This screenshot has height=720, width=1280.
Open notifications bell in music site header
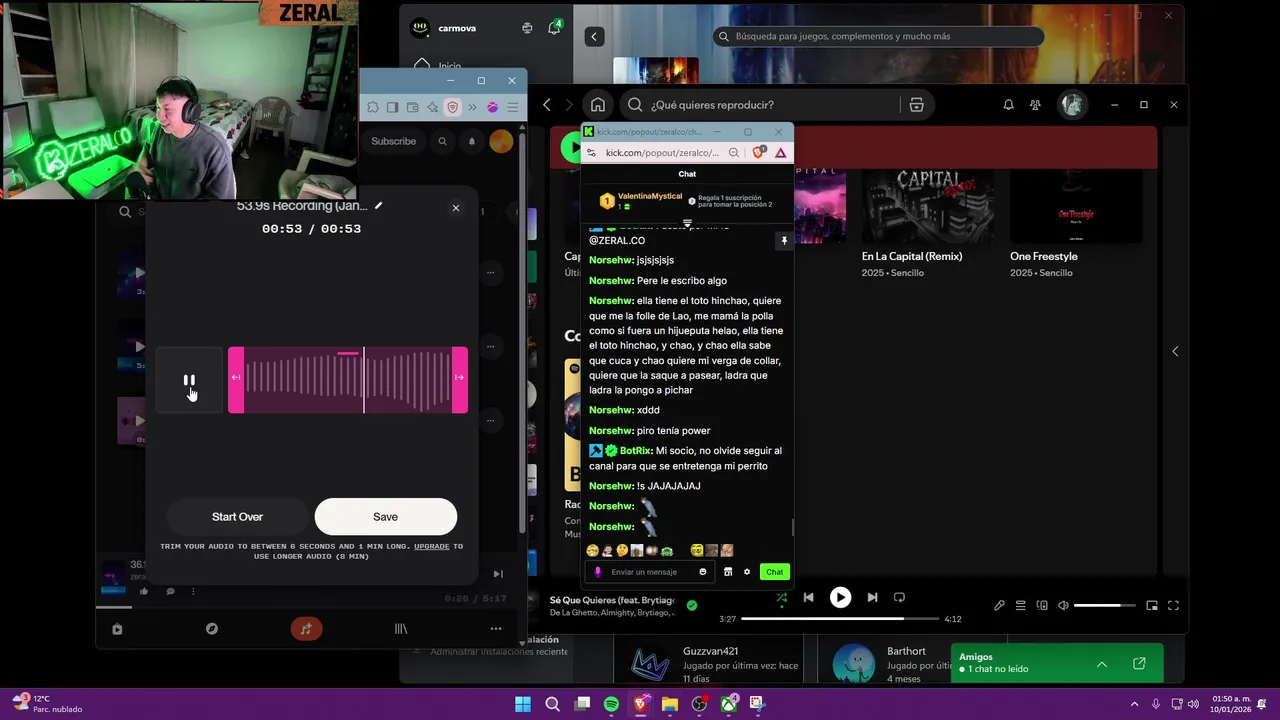click(472, 141)
